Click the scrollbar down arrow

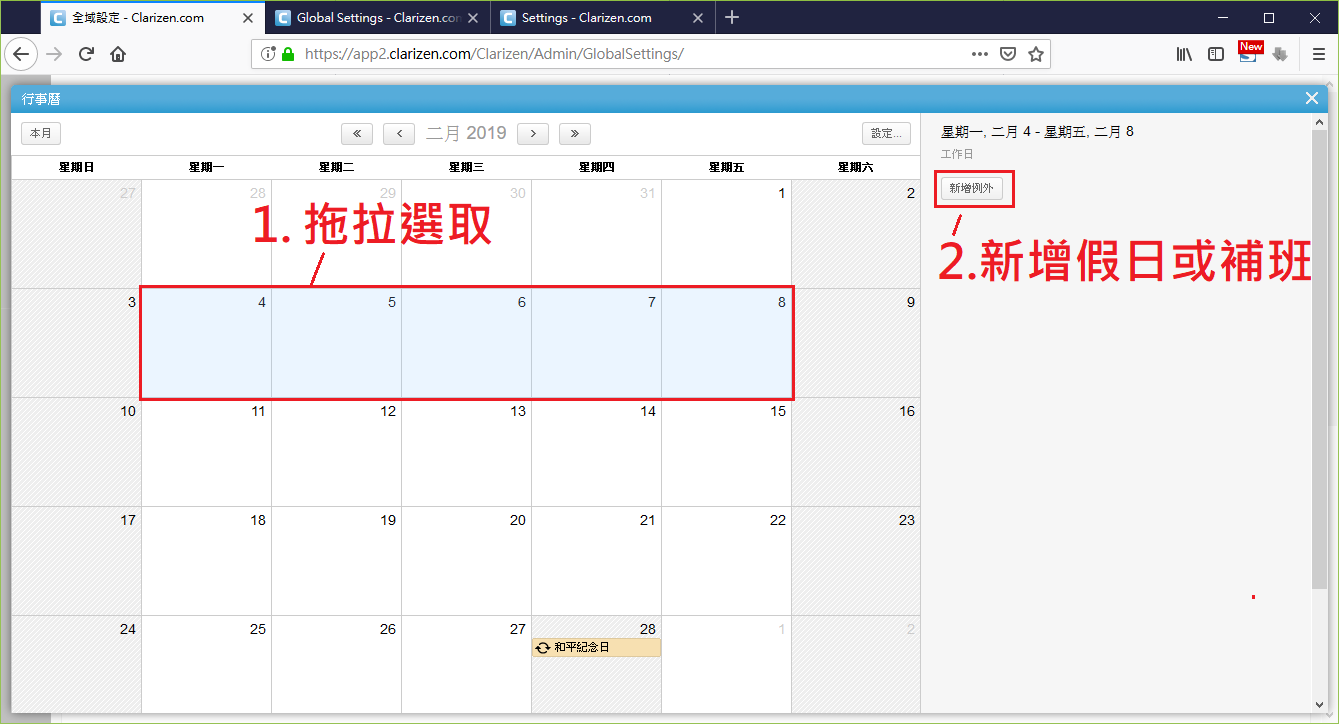[1319, 704]
